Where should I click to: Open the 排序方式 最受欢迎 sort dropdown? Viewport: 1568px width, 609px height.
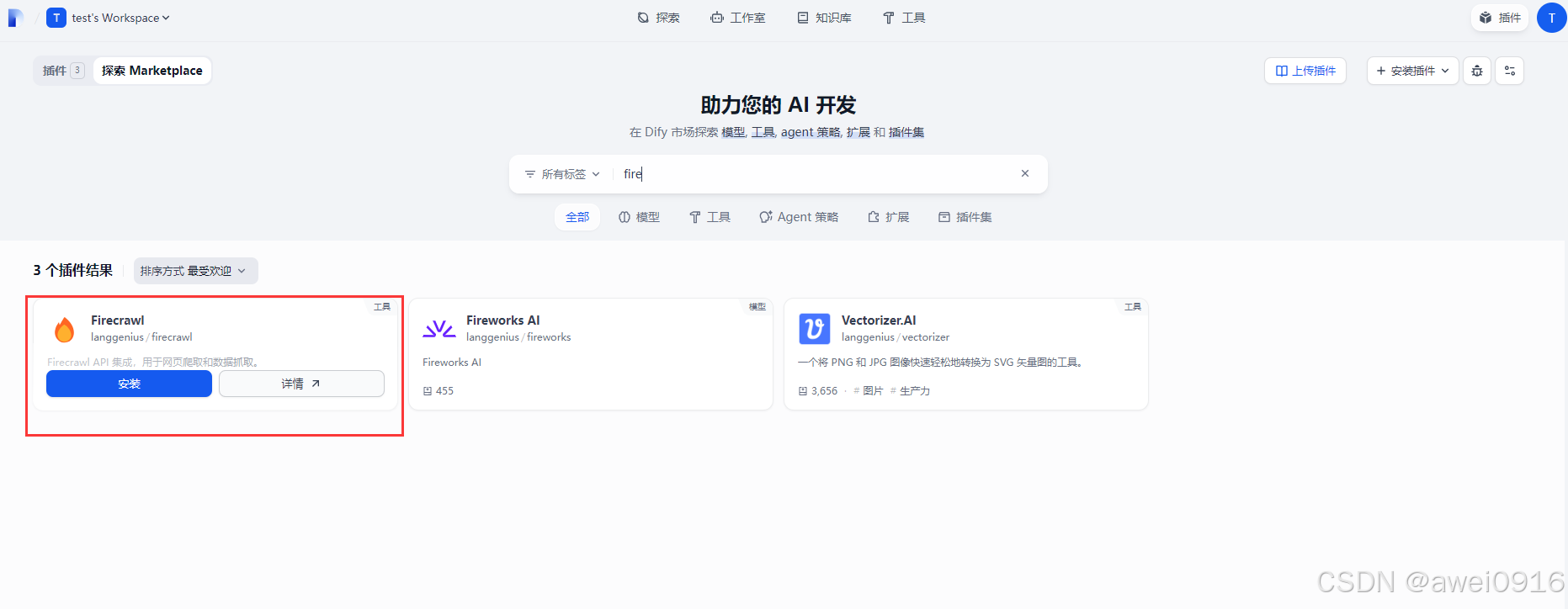195,271
